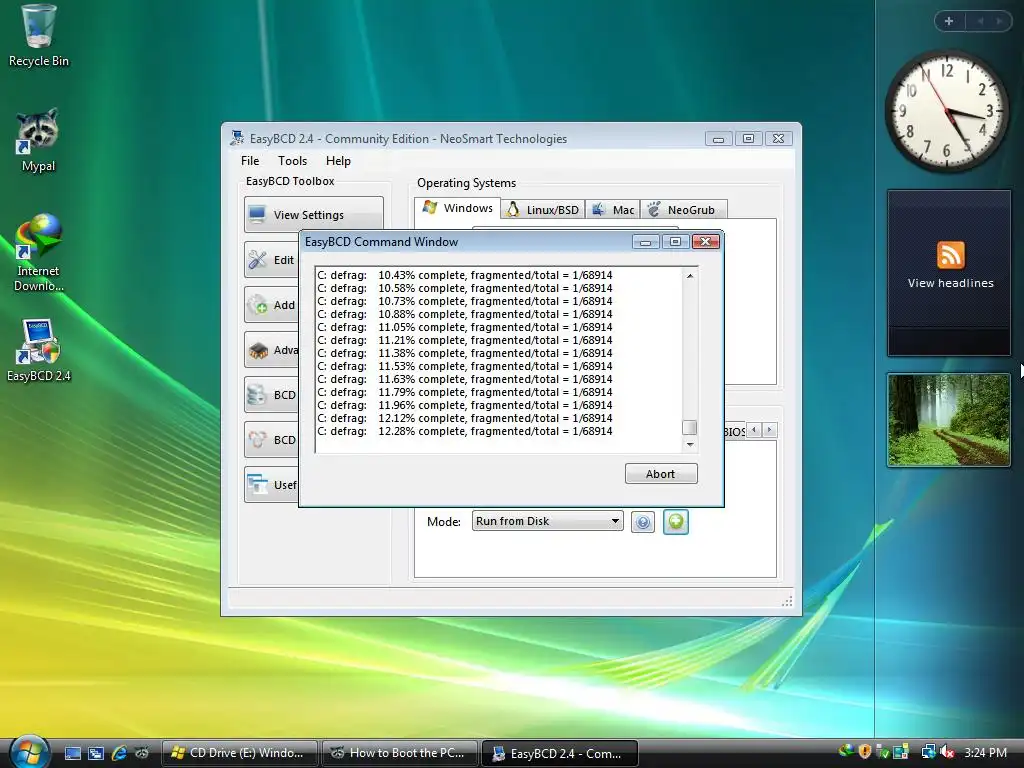Click the Edit boot menu toolbox button
The image size is (1024, 768).
(272, 260)
